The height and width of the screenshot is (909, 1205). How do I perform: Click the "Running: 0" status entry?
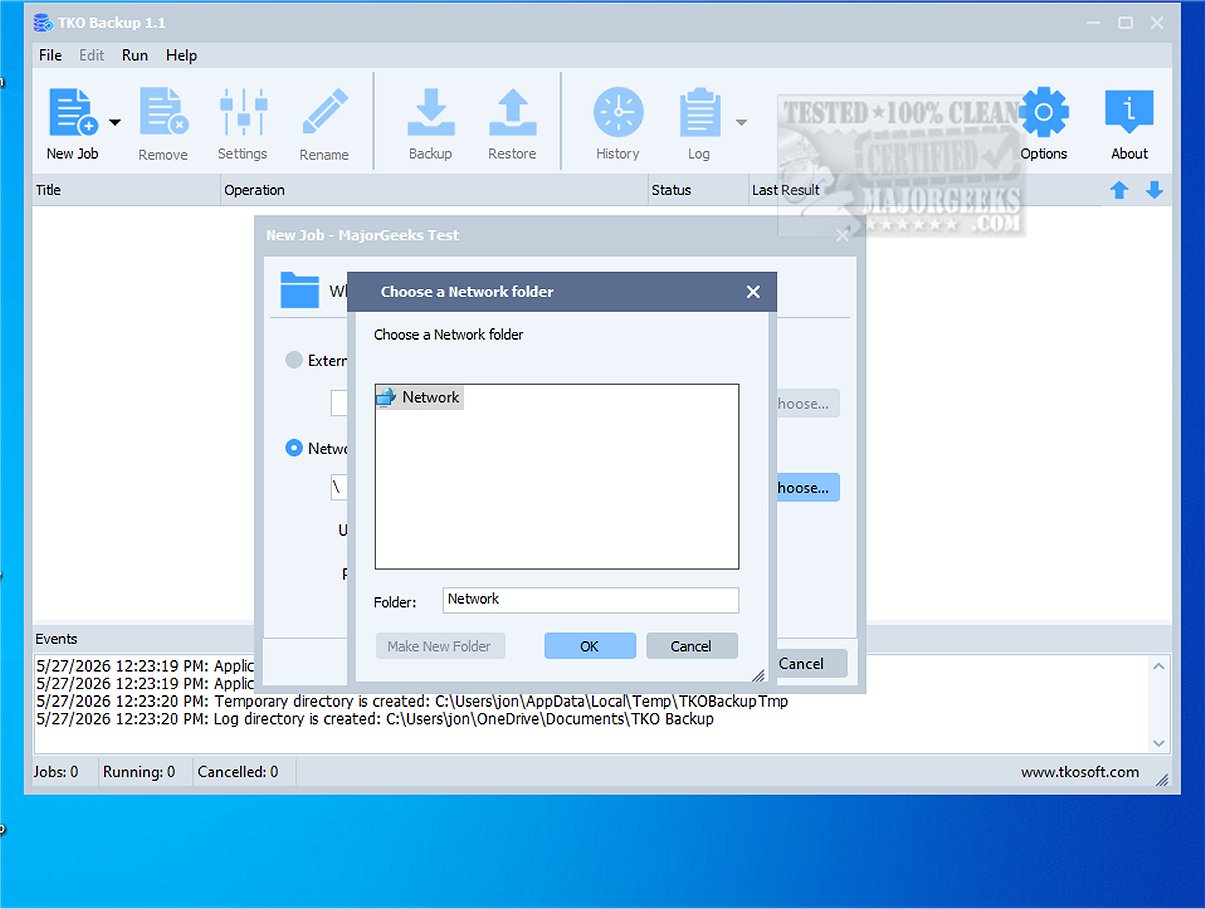(x=140, y=772)
